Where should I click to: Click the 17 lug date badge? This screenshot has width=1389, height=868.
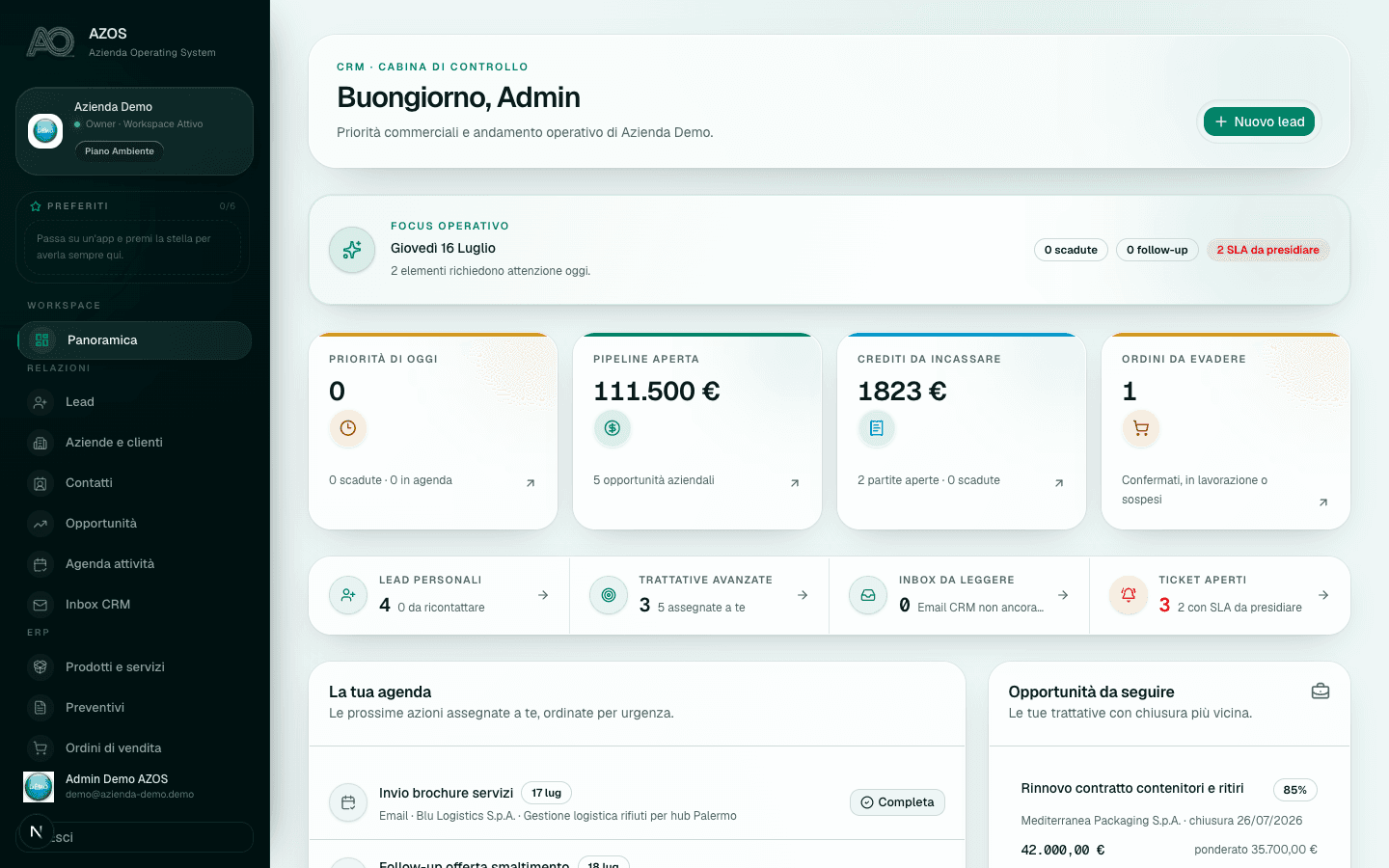click(x=546, y=793)
